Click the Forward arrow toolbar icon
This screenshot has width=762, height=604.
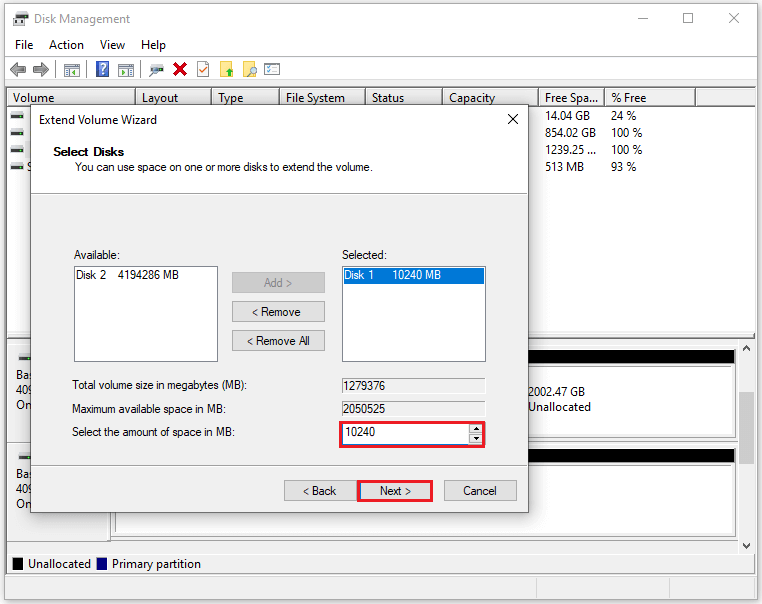[x=41, y=69]
